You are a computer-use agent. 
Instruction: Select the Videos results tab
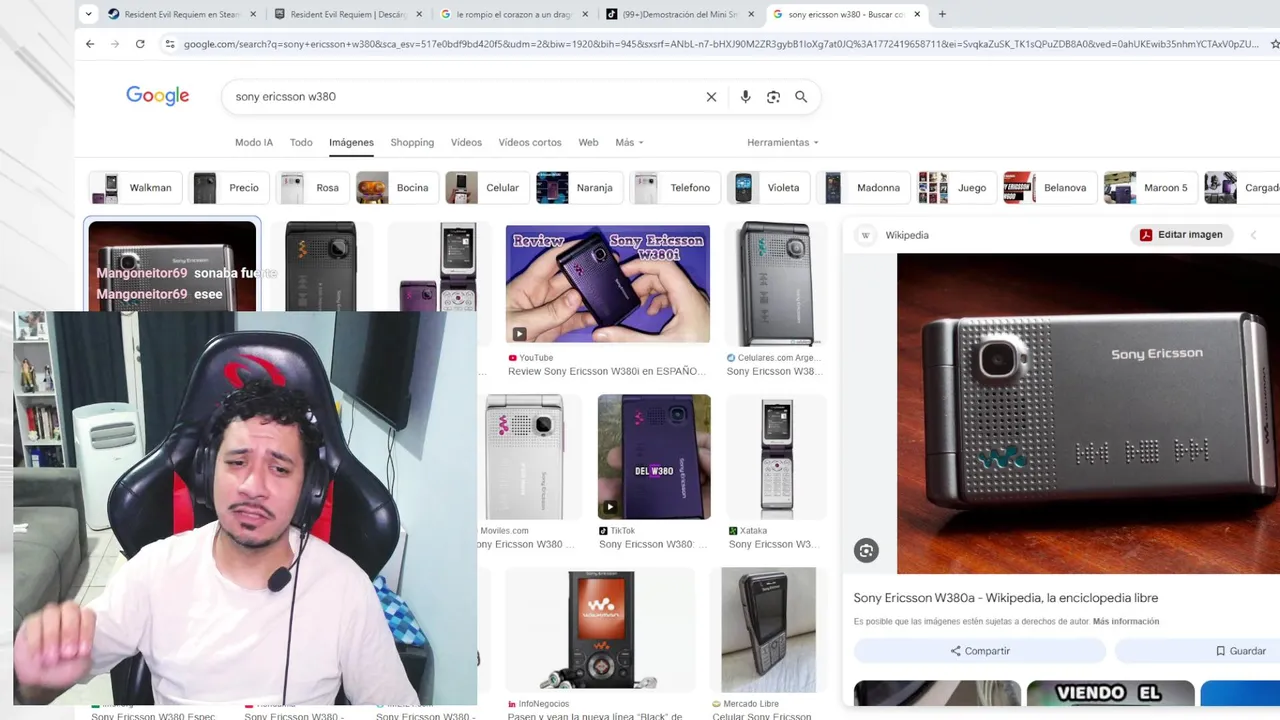pos(466,142)
